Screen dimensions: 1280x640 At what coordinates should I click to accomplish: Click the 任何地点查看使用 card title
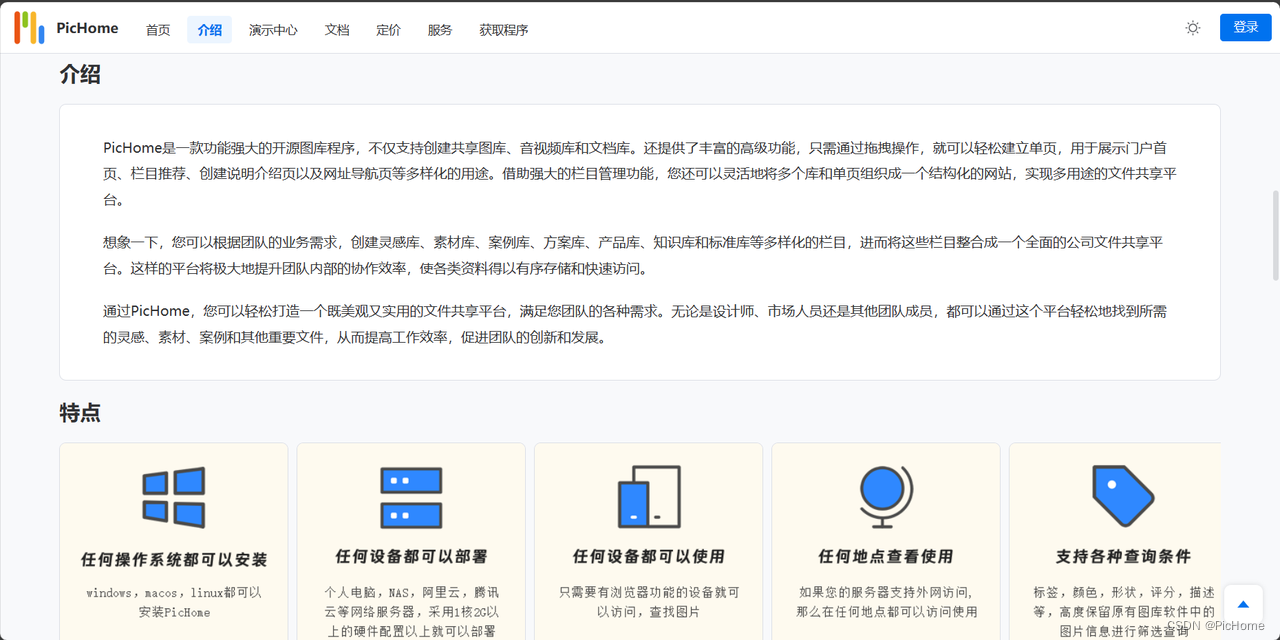886,556
